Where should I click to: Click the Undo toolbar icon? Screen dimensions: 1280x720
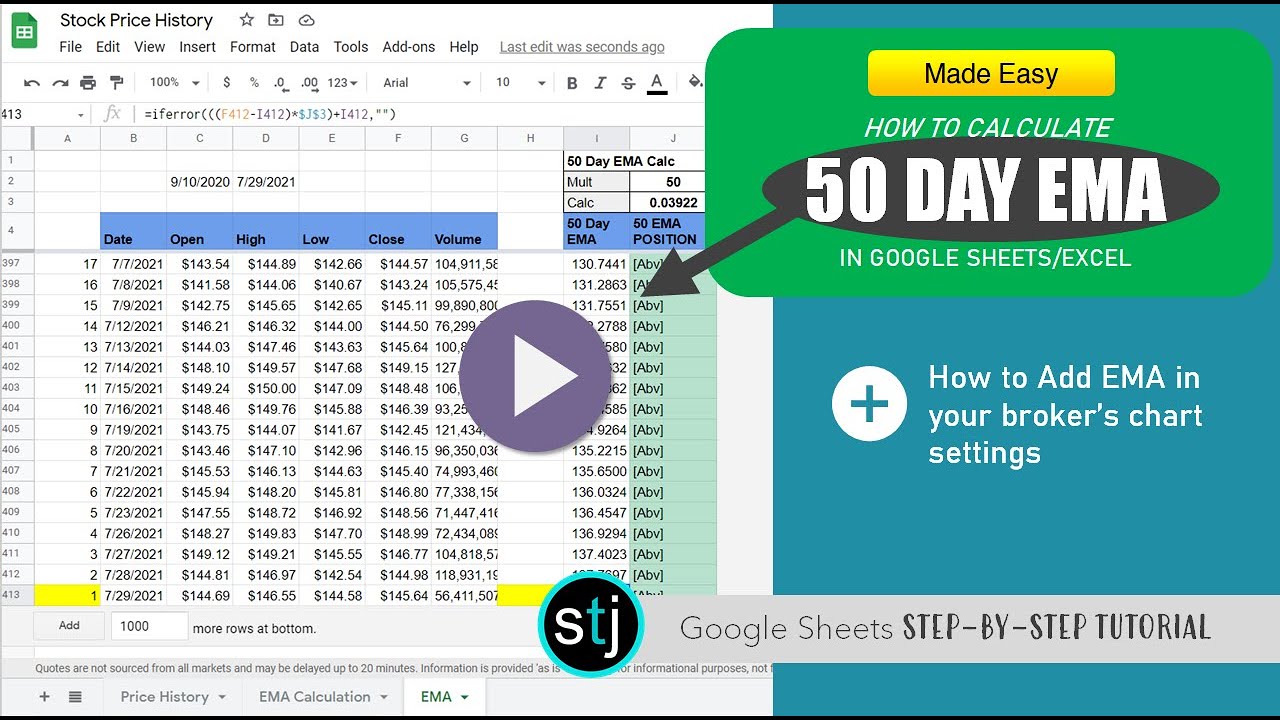tap(32, 83)
